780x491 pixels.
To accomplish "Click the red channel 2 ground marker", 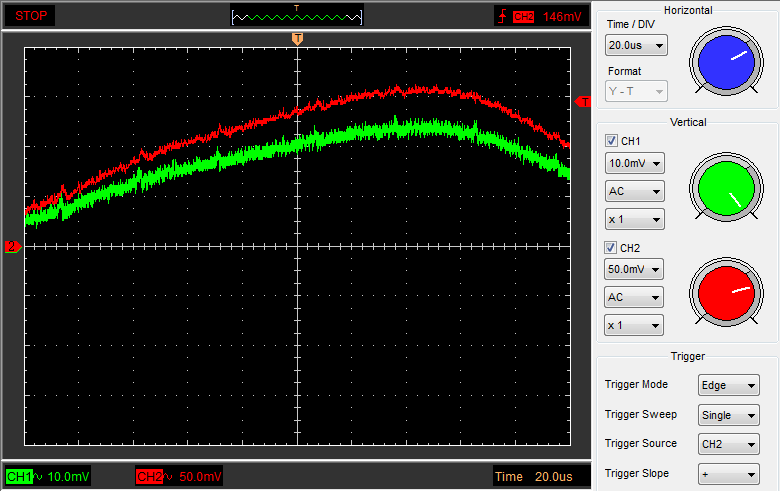I will tap(13, 246).
